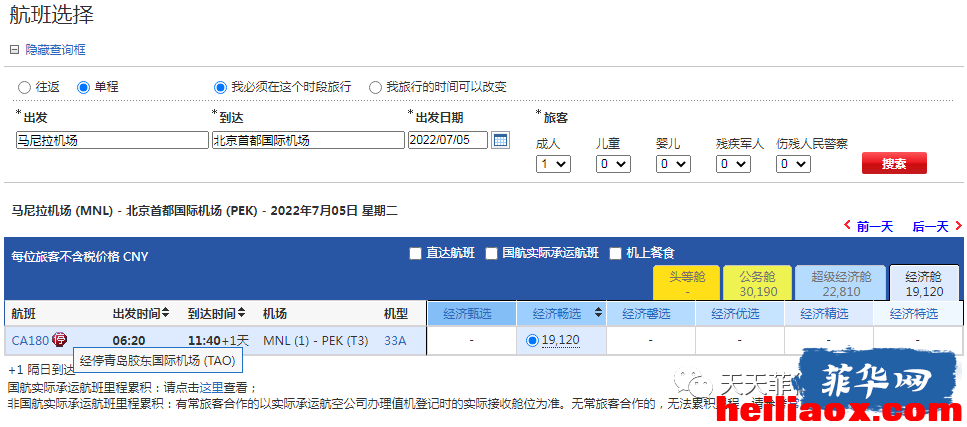Choose 我旅行的时间可以改变 radio option
The height and width of the screenshot is (427, 967).
pos(375,88)
